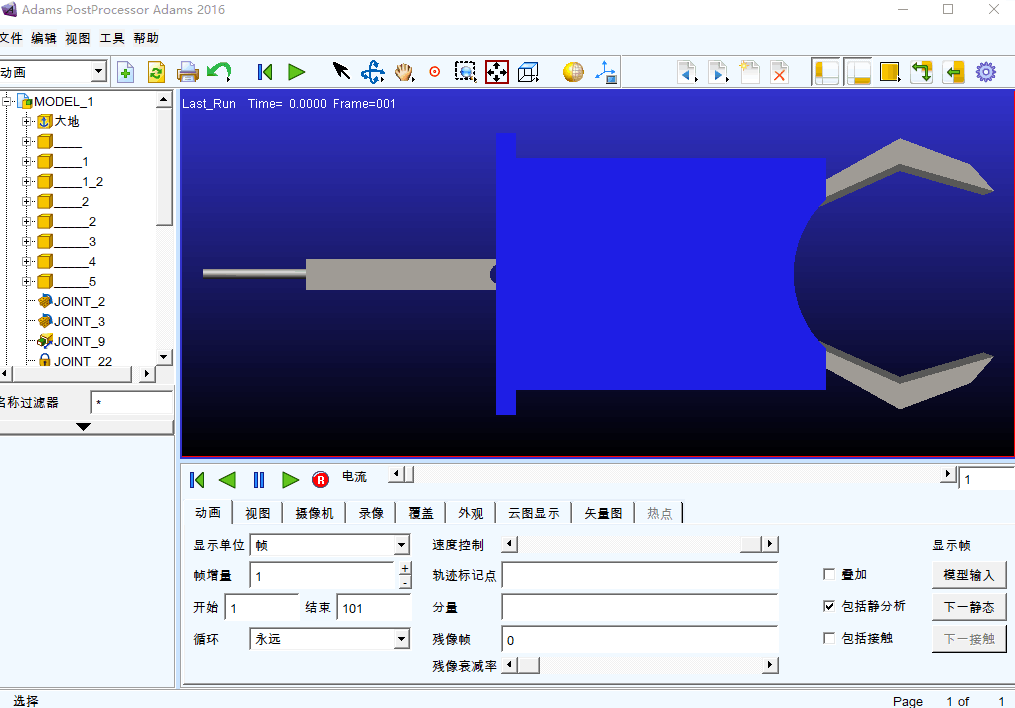Toggle the tree view panel layout icon
The image size is (1015, 708).
pyautogui.click(x=827, y=72)
